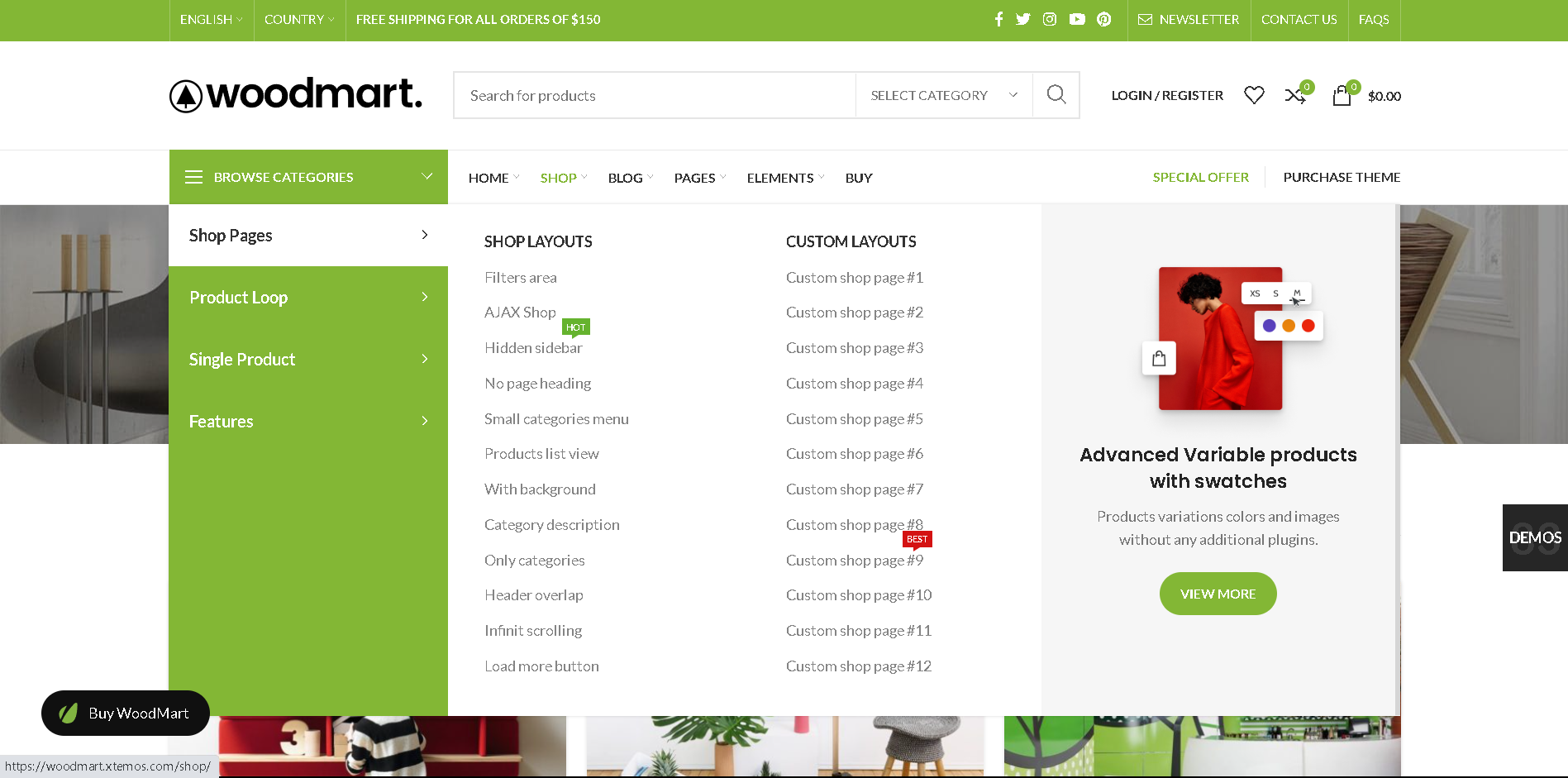This screenshot has height=778, width=1568.
Task: Open the shopping cart bag icon
Action: pyautogui.click(x=1342, y=96)
